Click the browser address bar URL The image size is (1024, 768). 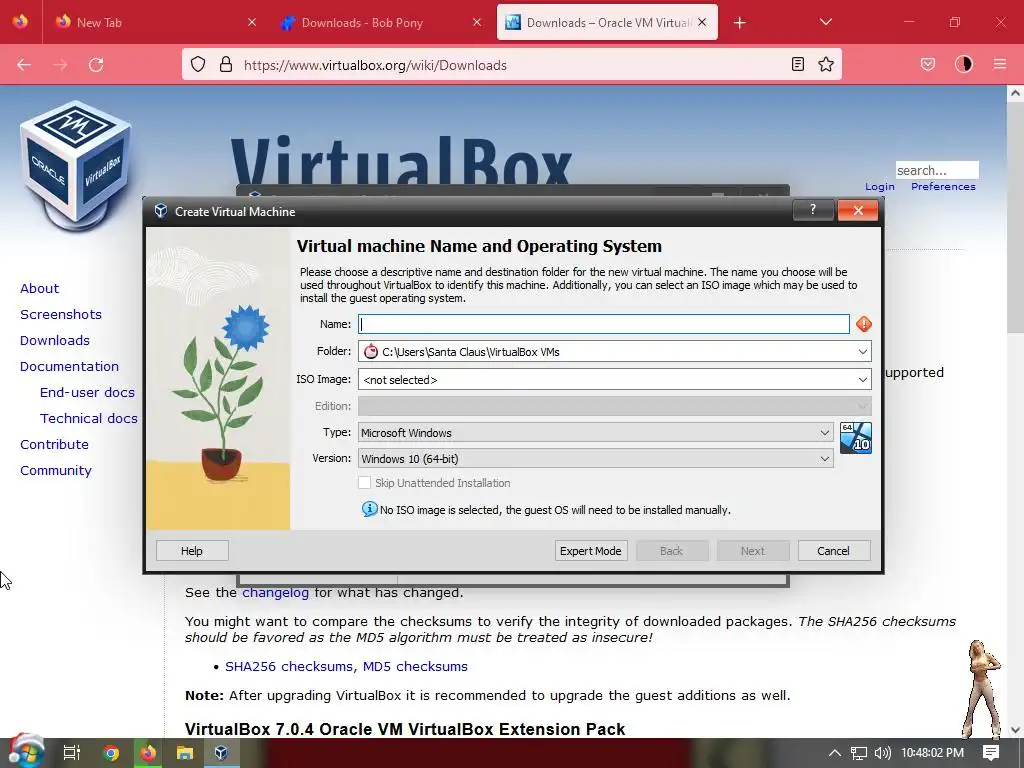pos(376,65)
